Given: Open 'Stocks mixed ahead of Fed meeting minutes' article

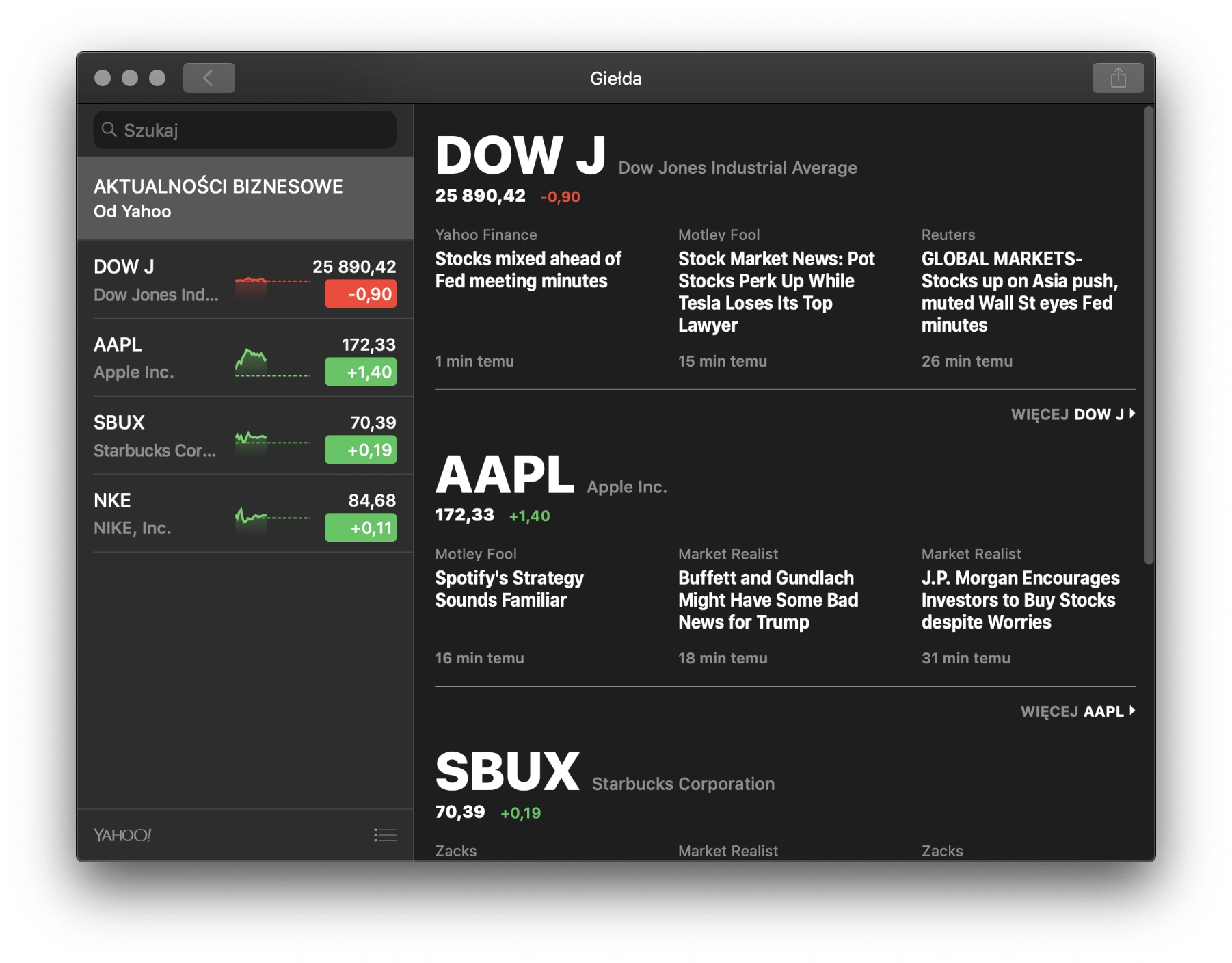Looking at the screenshot, I should (528, 270).
